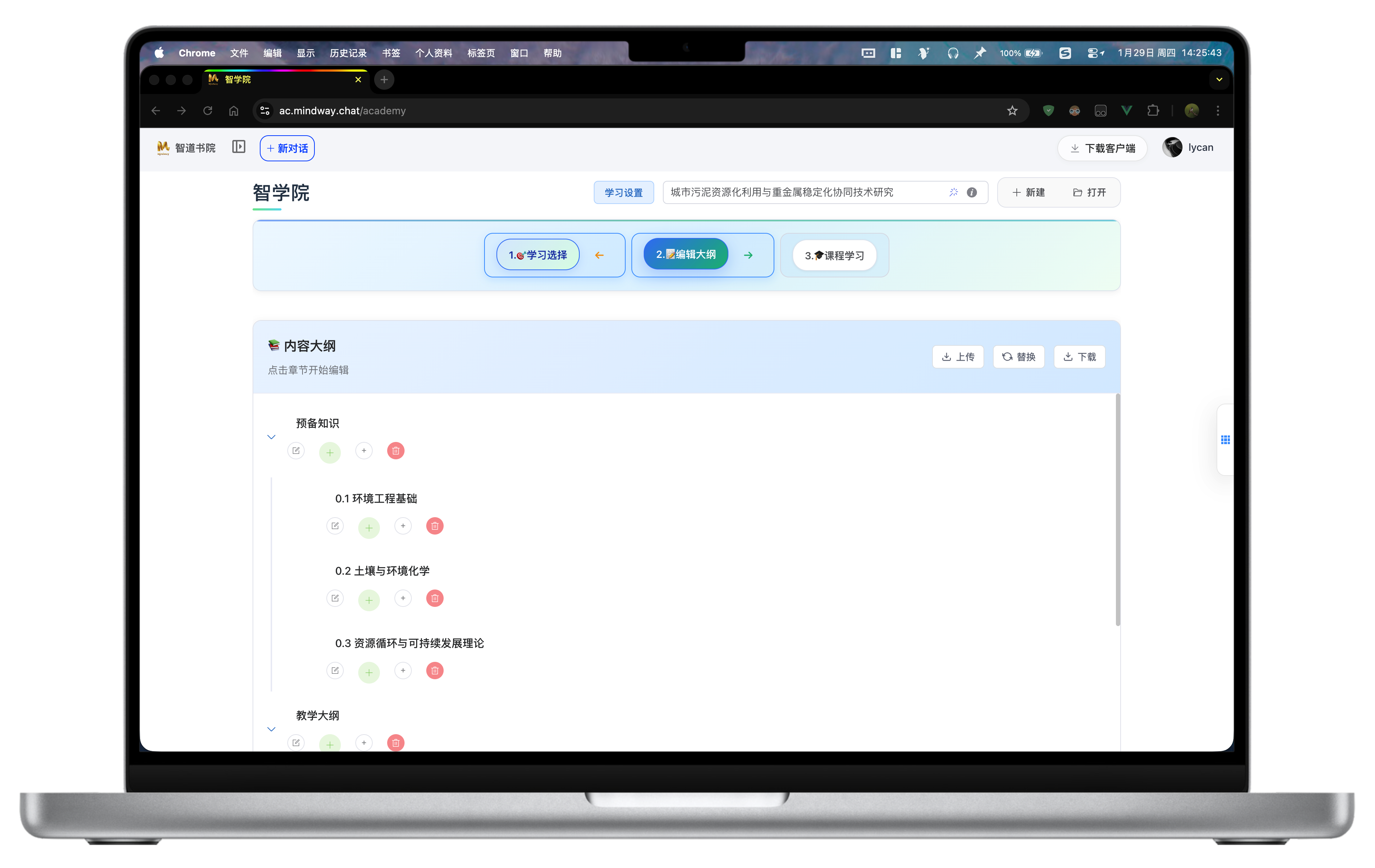Click the 替换 outline button
The width and height of the screenshot is (1375, 868).
pos(1019,357)
